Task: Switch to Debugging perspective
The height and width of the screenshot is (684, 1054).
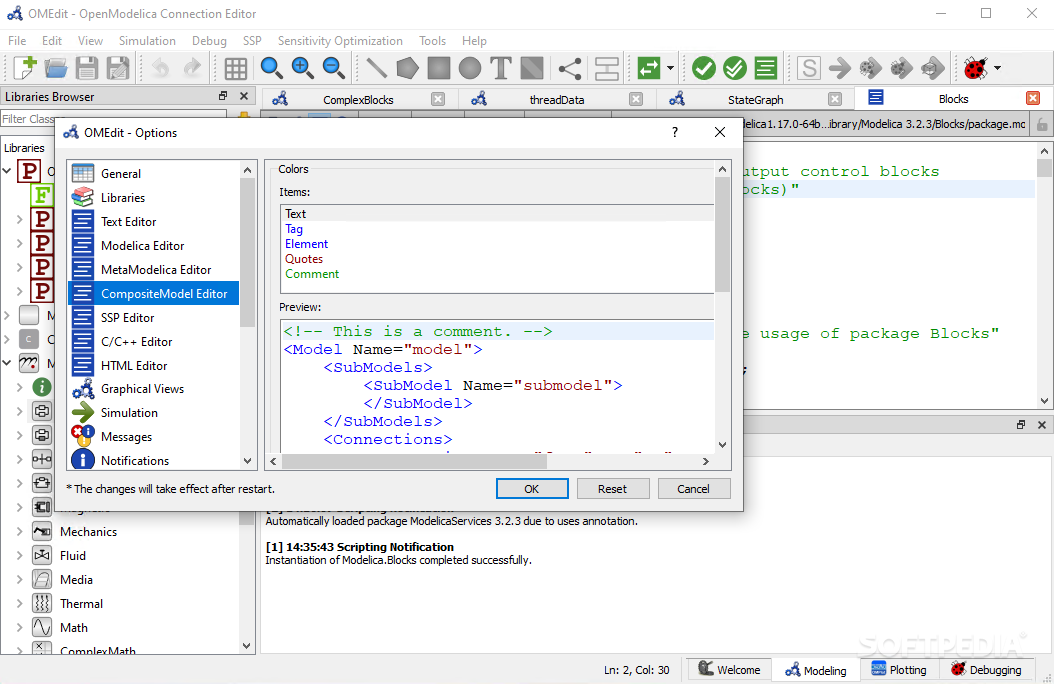Action: click(986, 670)
